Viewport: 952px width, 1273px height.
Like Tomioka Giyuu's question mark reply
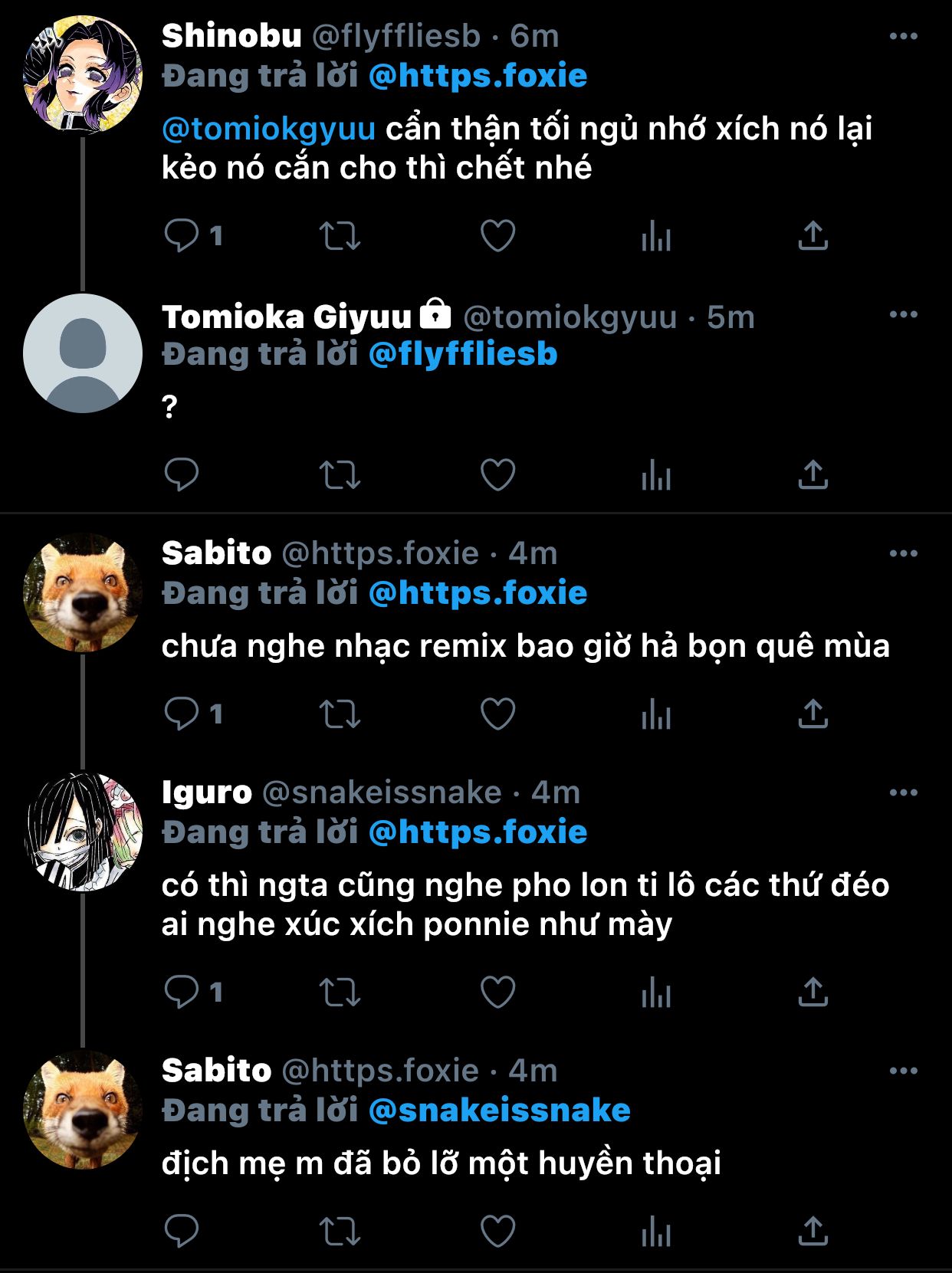497,474
